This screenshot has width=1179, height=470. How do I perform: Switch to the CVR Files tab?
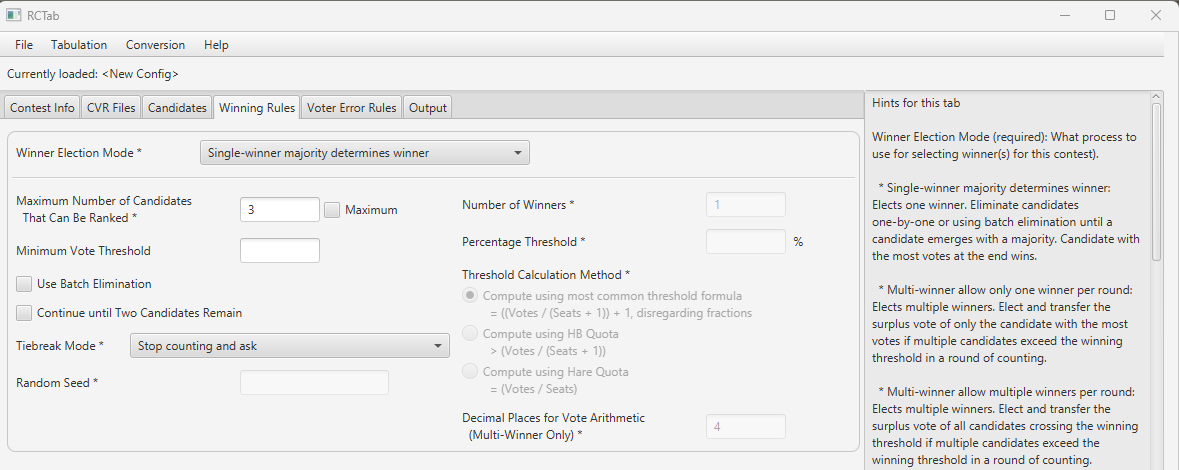click(x=111, y=108)
